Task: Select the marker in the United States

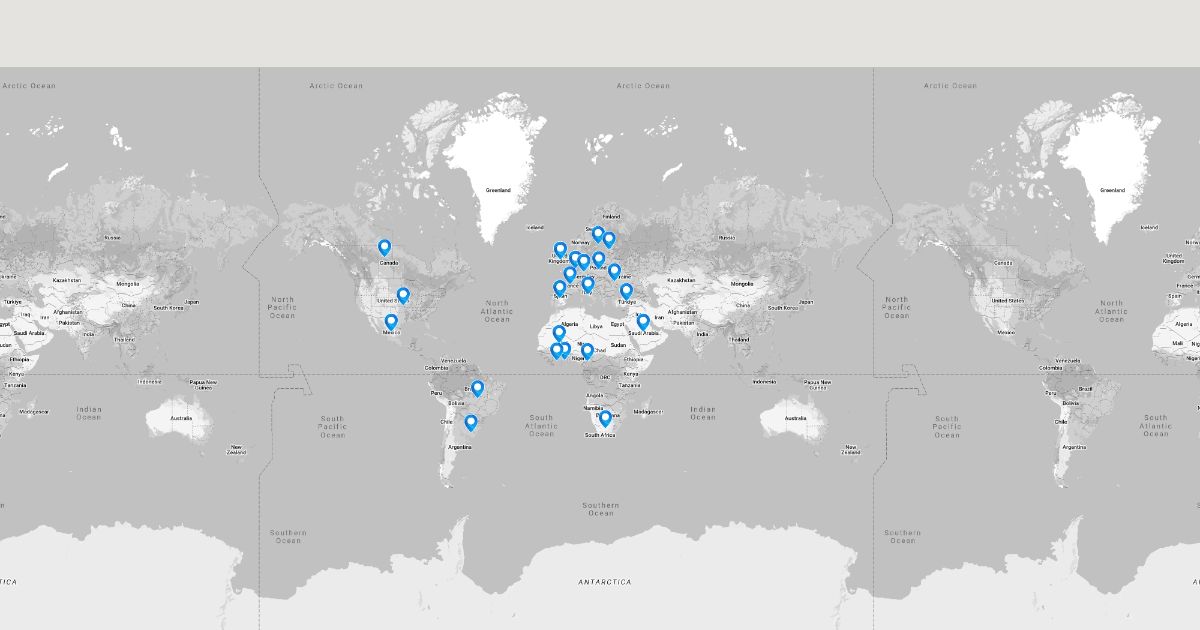Action: 403,295
